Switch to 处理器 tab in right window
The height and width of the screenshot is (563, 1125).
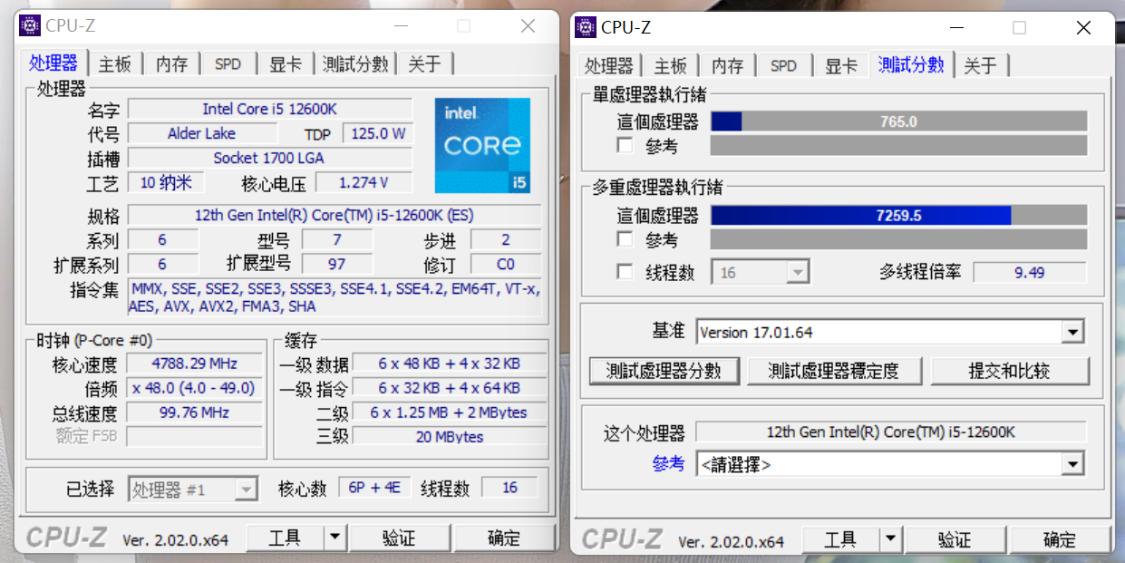point(608,66)
